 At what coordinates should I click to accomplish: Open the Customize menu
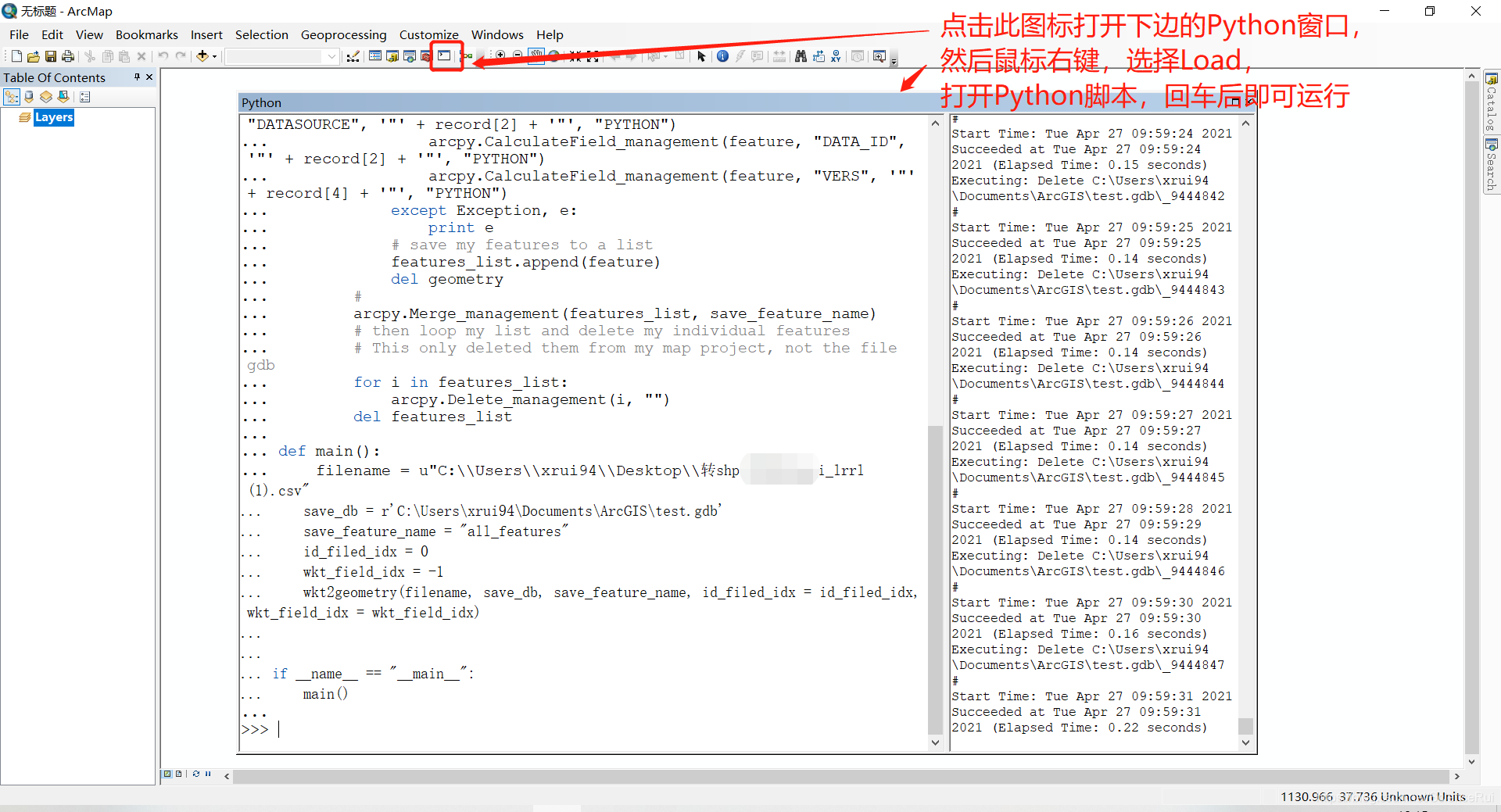click(x=428, y=34)
